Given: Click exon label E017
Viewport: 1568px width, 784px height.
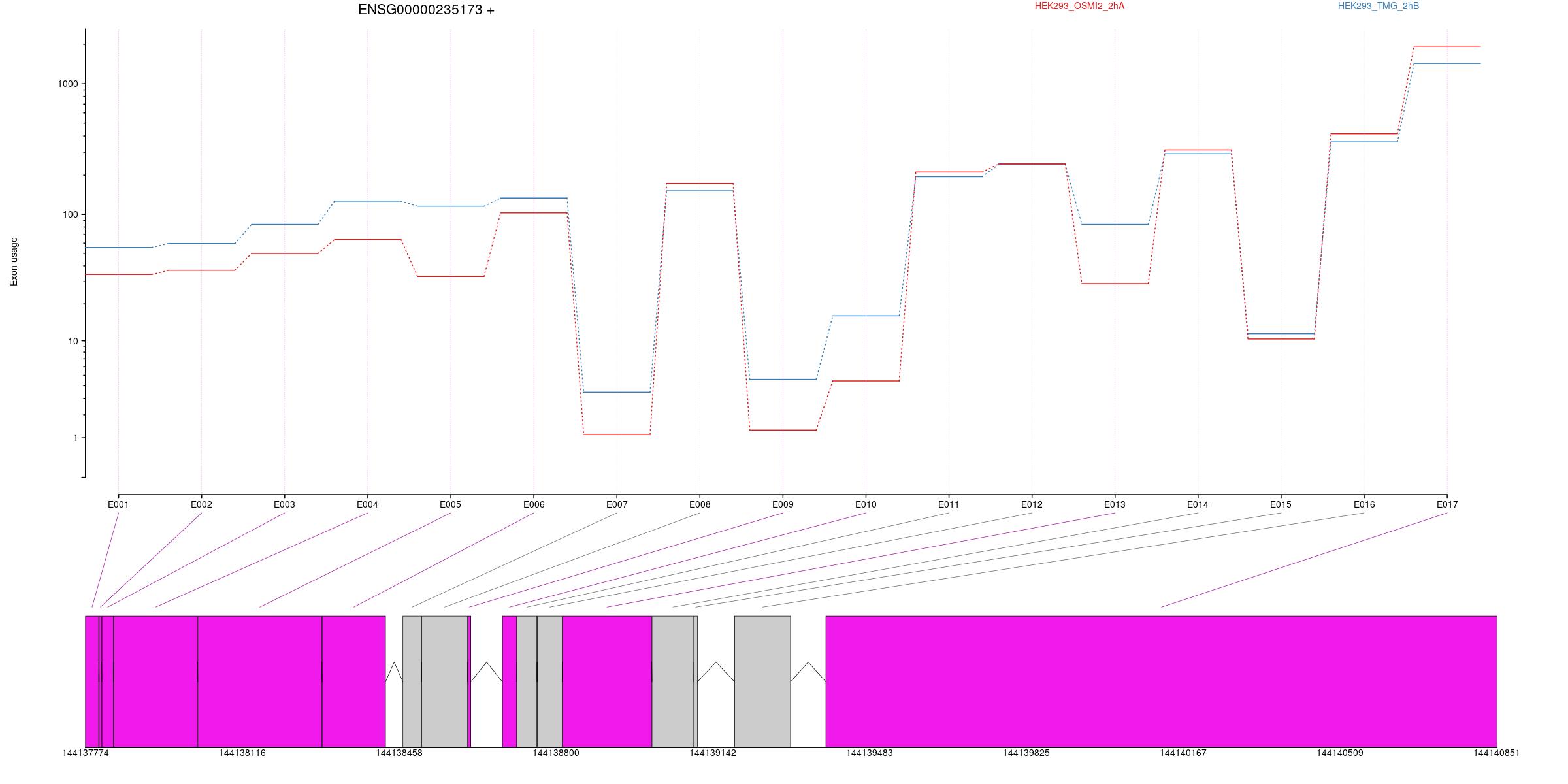Looking at the screenshot, I should 1447,504.
